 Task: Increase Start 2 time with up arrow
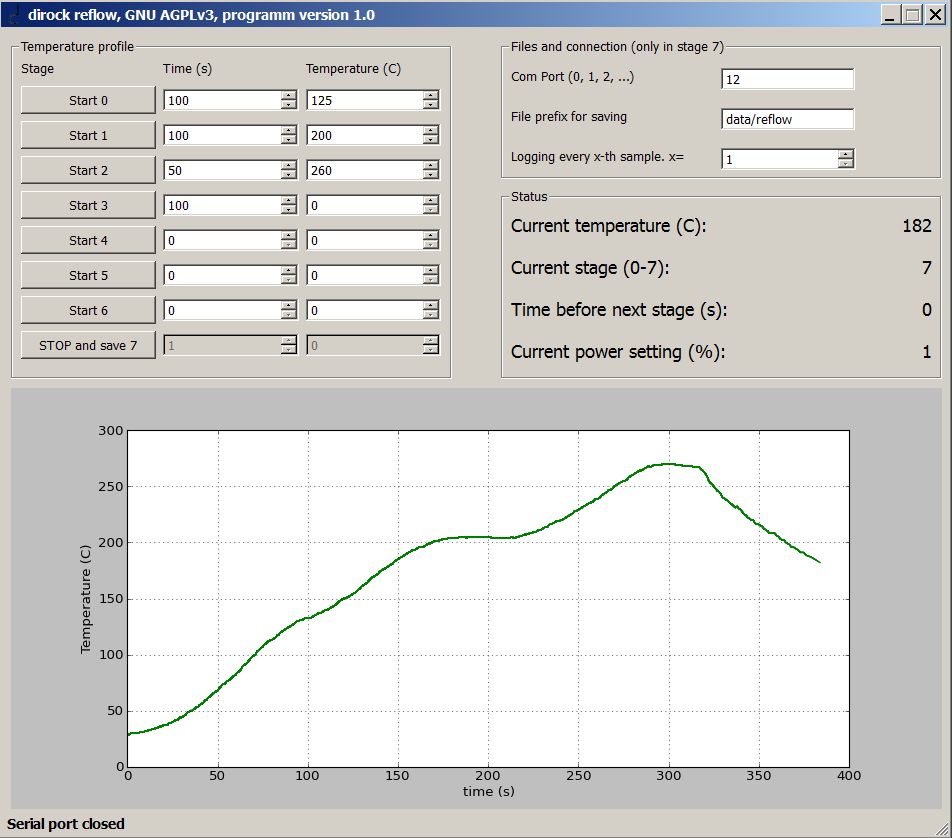pyautogui.click(x=289, y=166)
